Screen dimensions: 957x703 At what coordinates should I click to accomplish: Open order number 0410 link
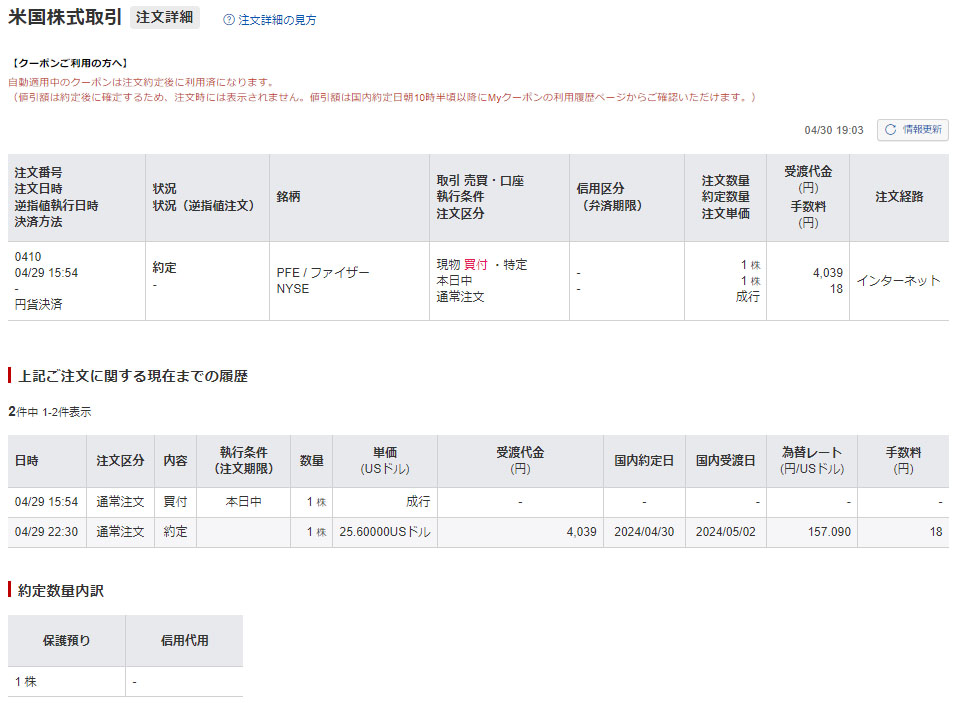tap(28, 257)
